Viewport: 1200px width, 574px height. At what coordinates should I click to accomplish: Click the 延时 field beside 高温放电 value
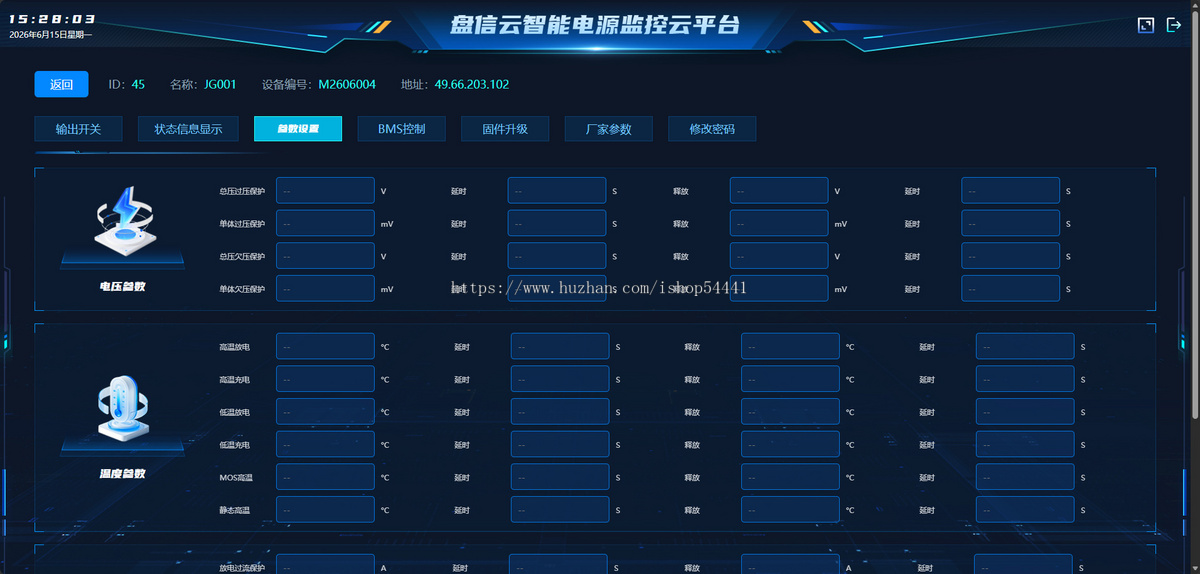point(560,346)
